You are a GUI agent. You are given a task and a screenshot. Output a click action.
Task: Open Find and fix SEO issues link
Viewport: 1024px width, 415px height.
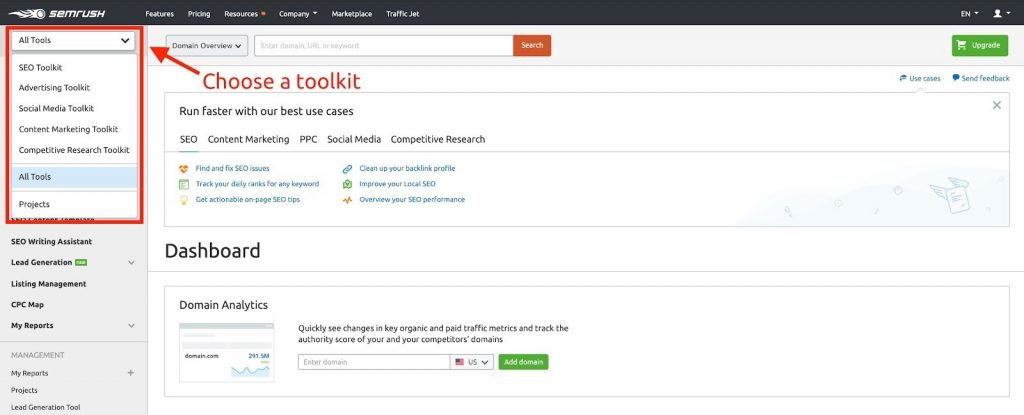pos(232,169)
